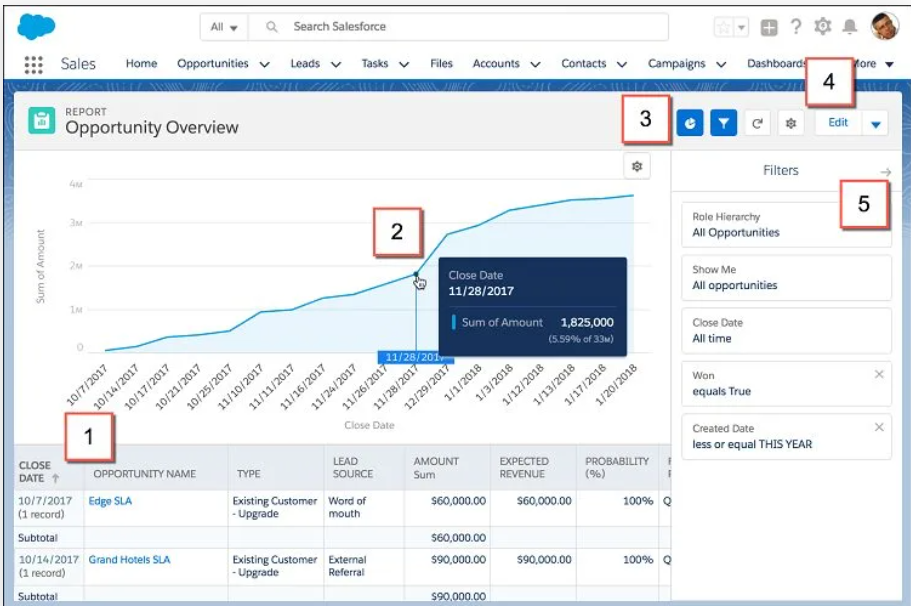Sort by the Close Date arrow
The height and width of the screenshot is (606, 911).
(x=56, y=478)
